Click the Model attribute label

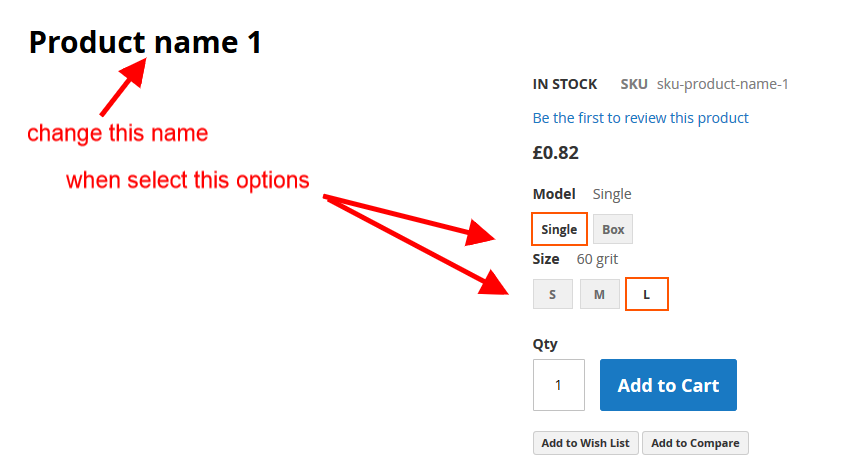554,194
